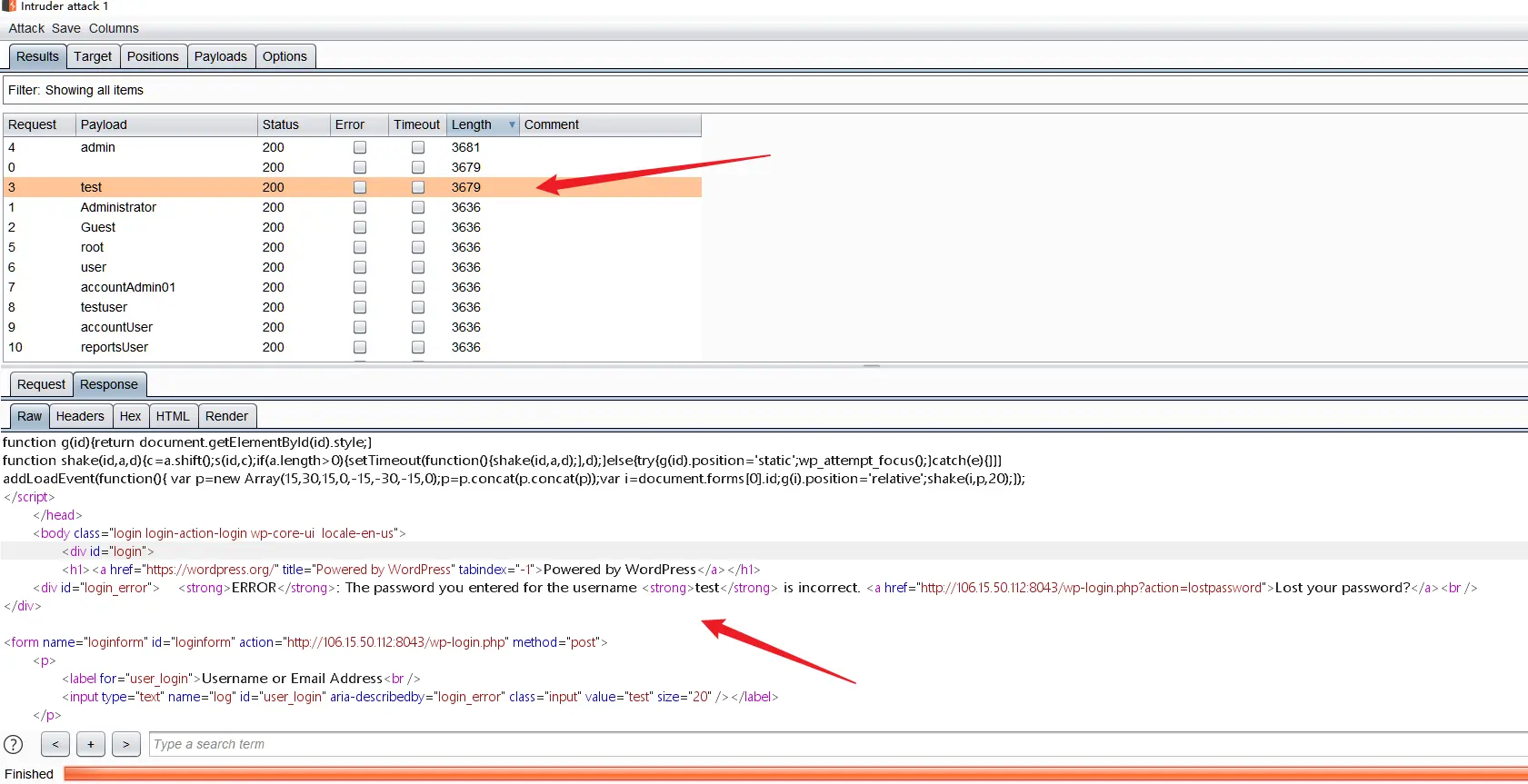1528x784 pixels.
Task: Select the Headers view tab
Action: pos(80,416)
